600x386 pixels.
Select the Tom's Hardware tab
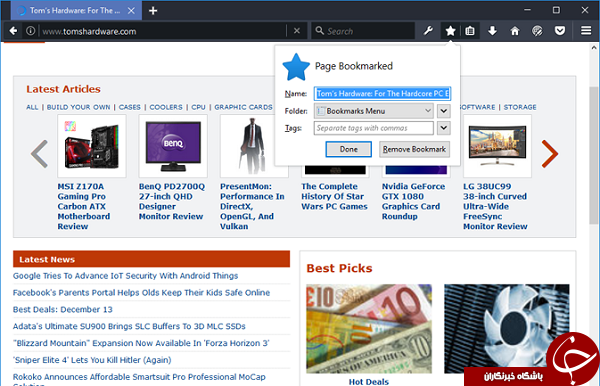point(76,11)
